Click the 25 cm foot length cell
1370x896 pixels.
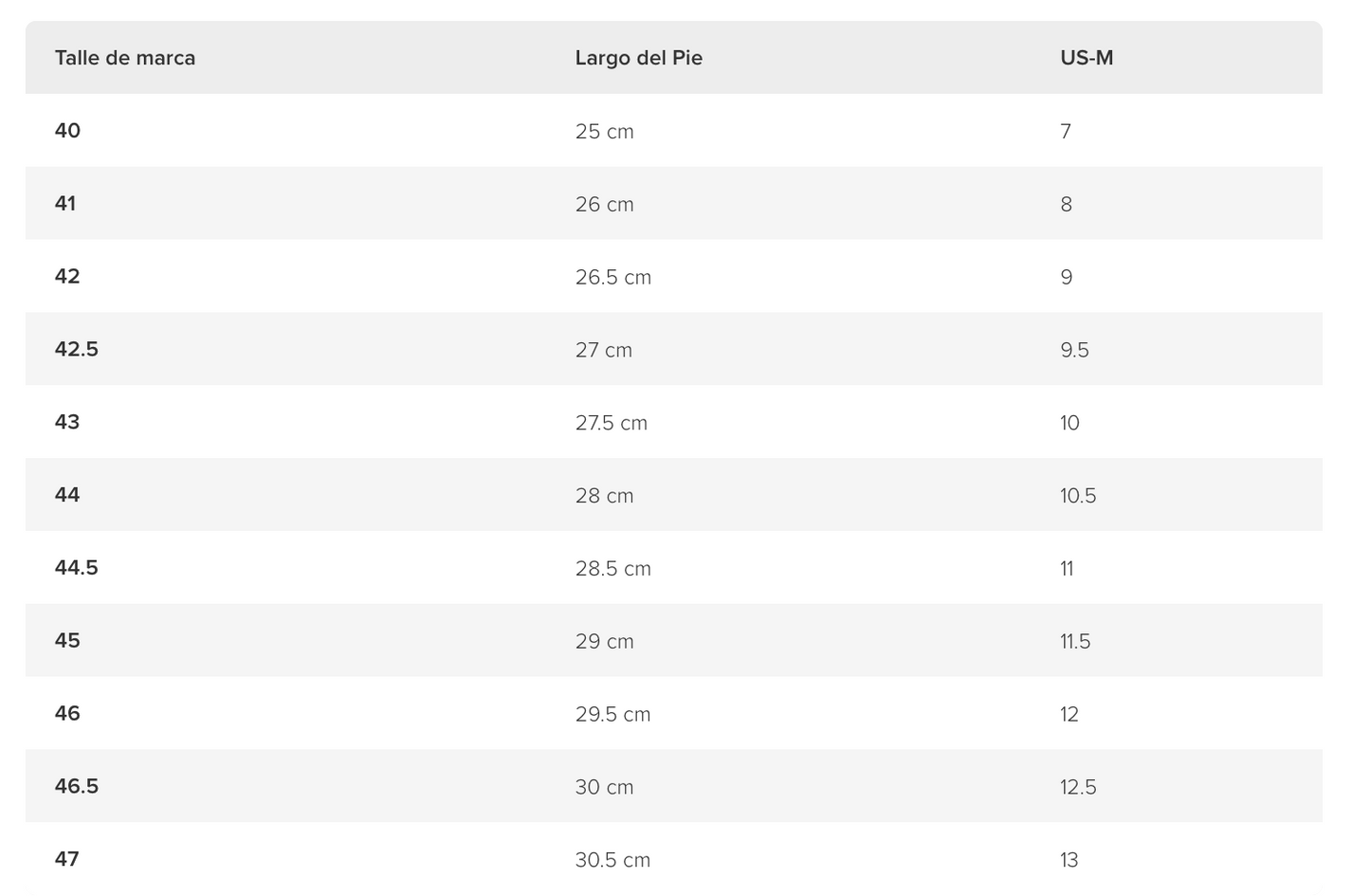coord(604,132)
